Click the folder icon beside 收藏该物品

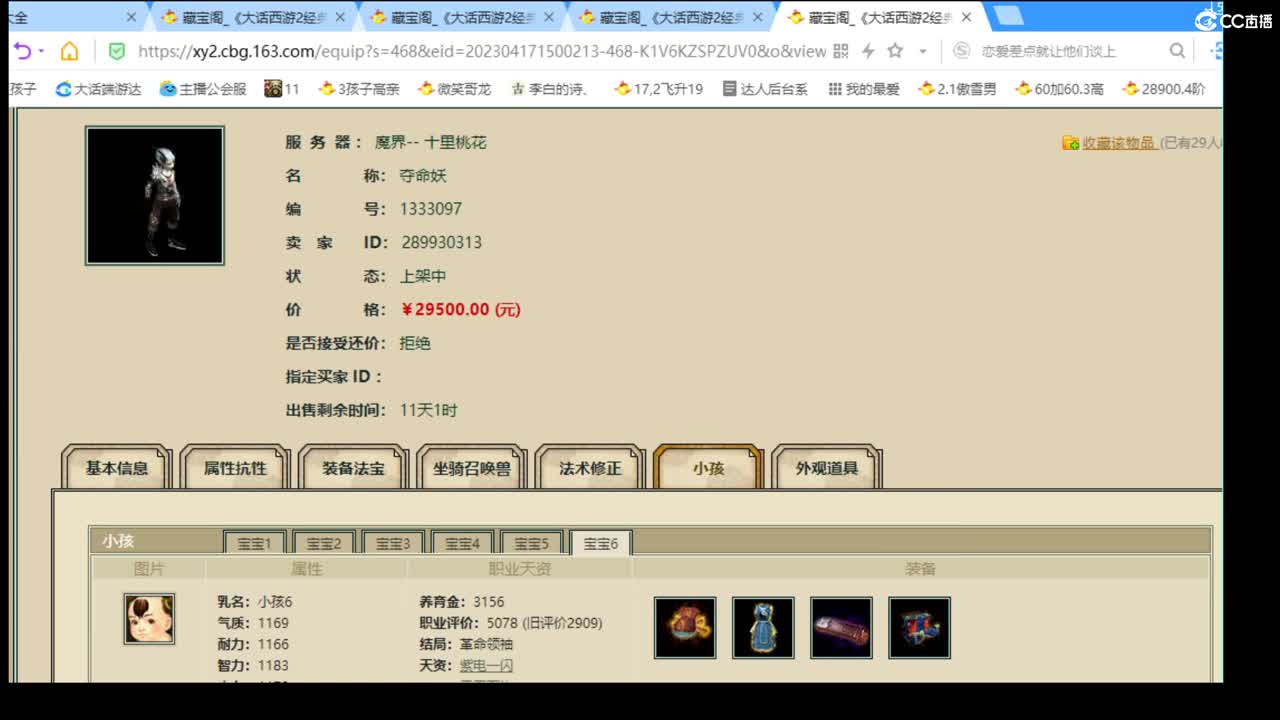point(1070,143)
